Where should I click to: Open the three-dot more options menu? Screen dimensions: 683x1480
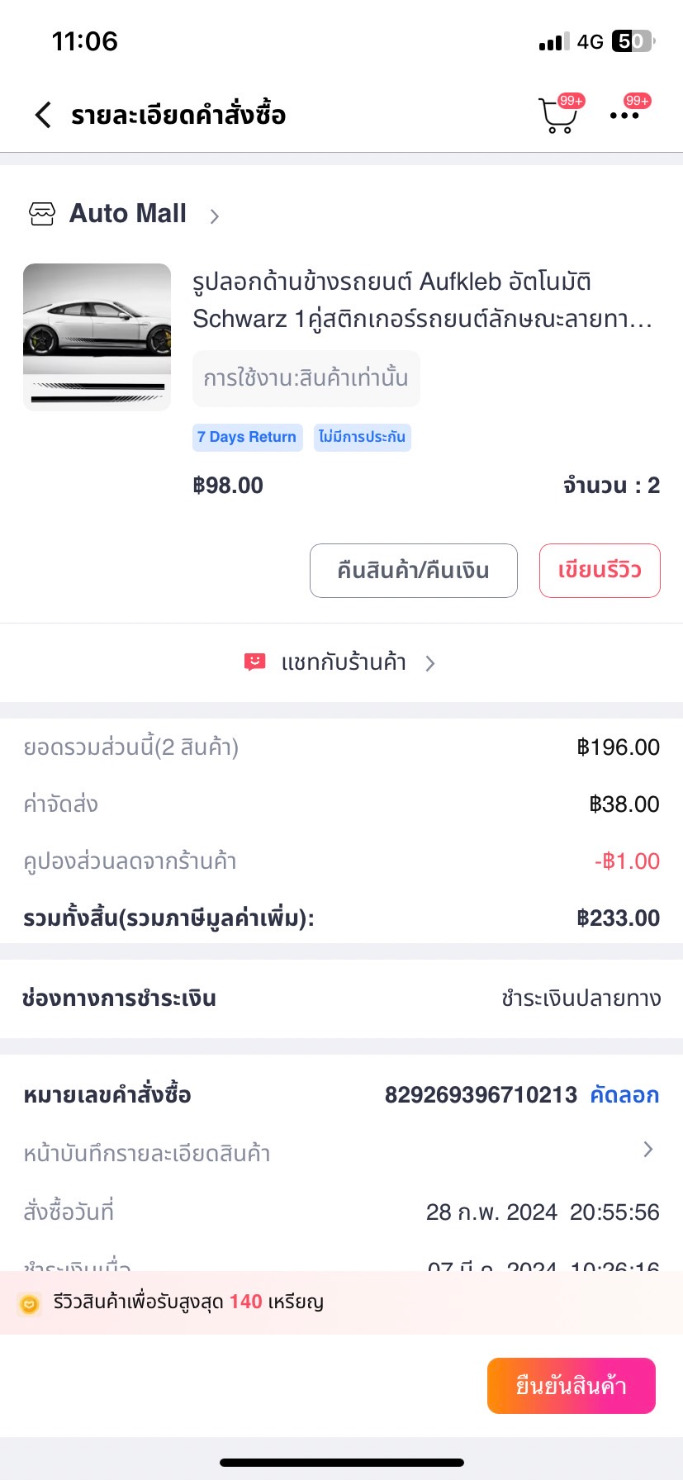pos(625,115)
